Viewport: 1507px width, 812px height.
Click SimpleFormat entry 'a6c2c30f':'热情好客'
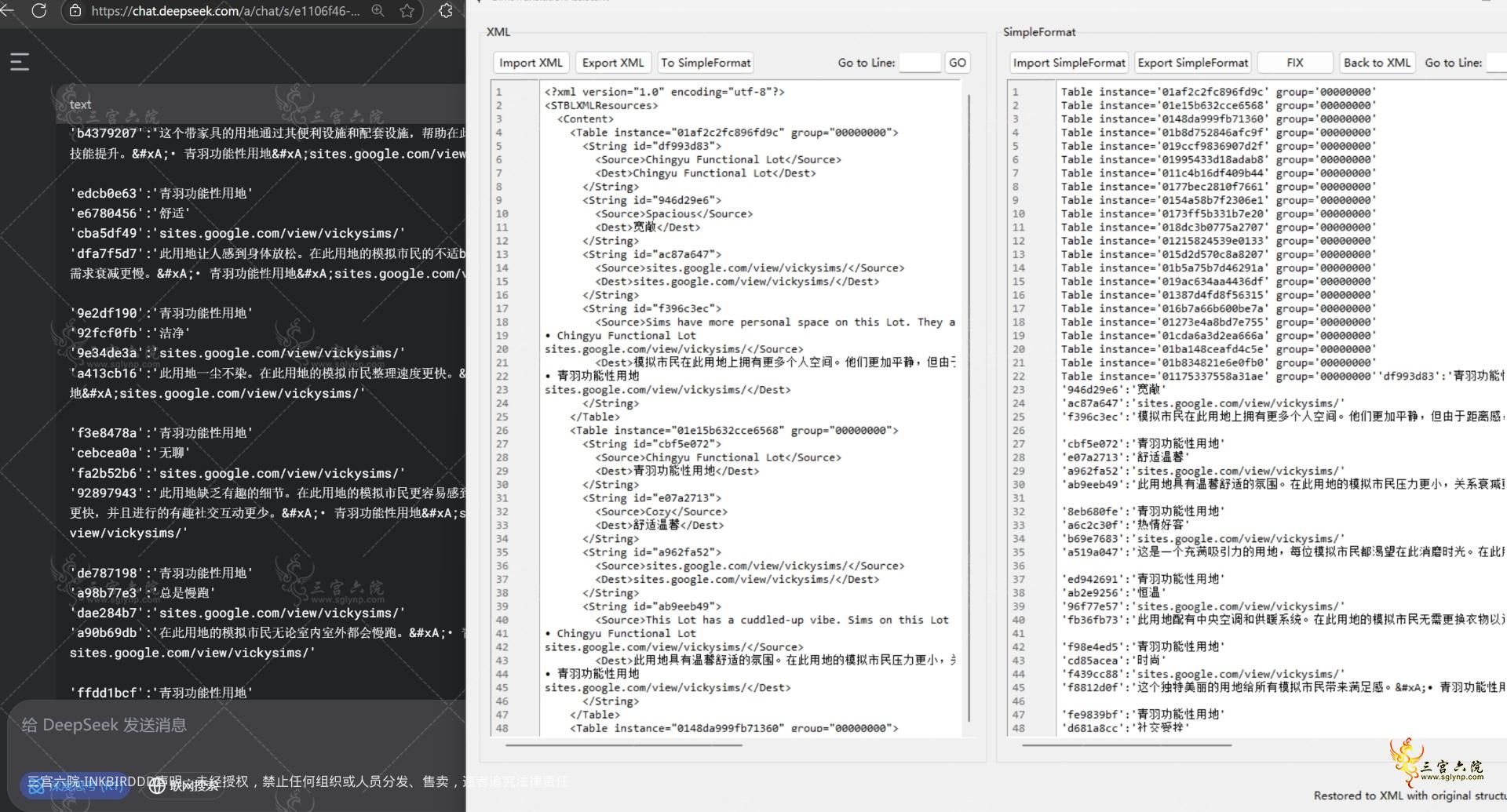click(x=1125, y=525)
